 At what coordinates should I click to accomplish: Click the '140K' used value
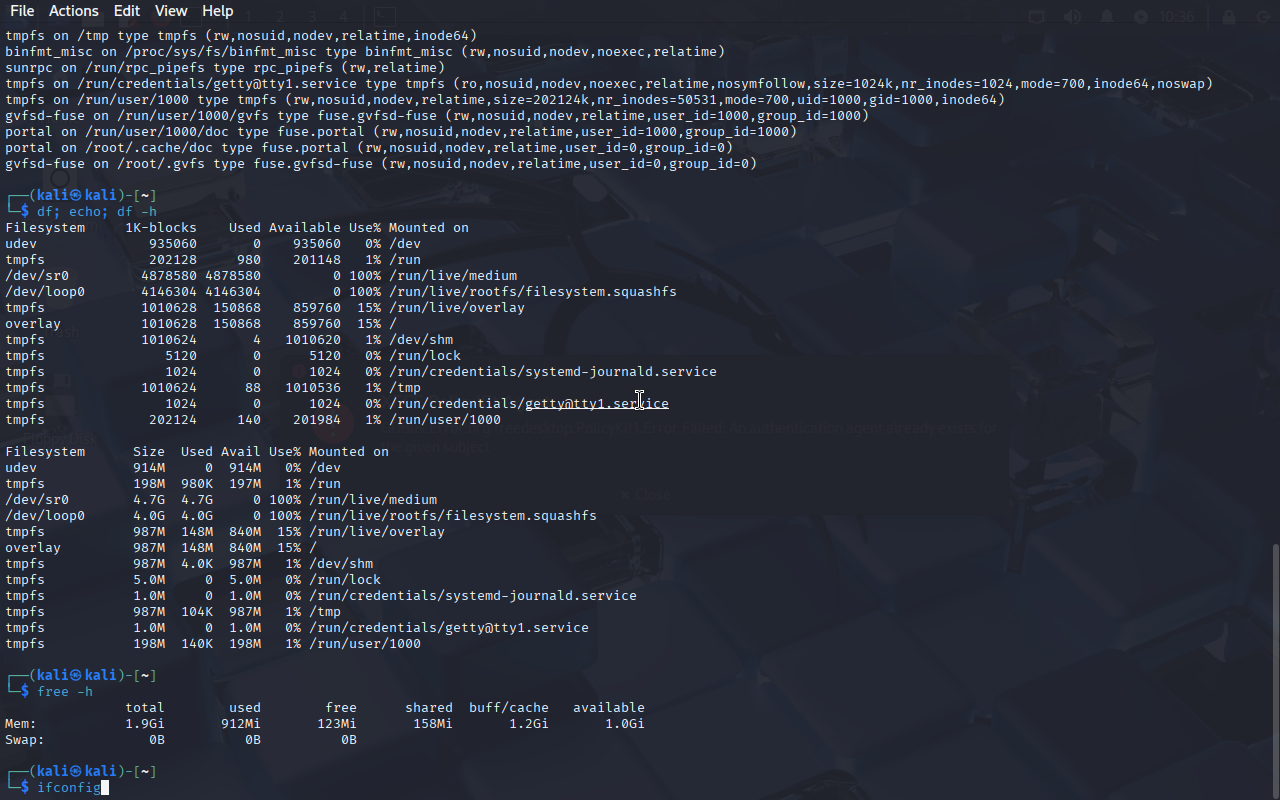click(x=197, y=644)
